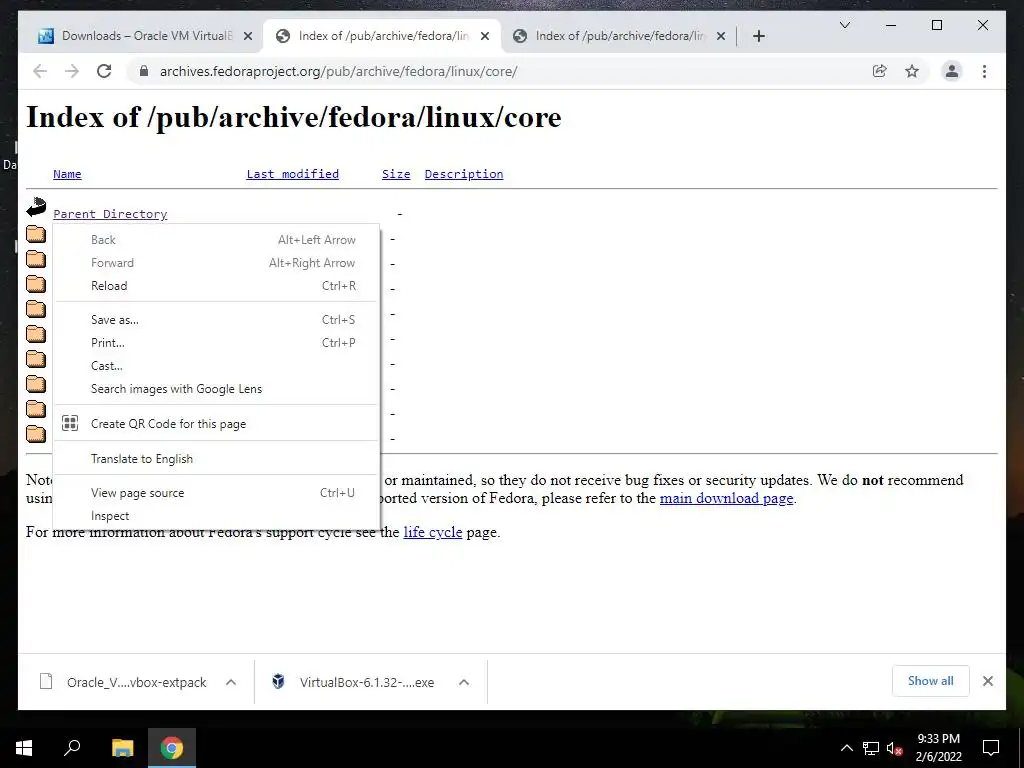Viewport: 1024px width, 768px height.
Task: Click the browser back arrow
Action: [40, 71]
